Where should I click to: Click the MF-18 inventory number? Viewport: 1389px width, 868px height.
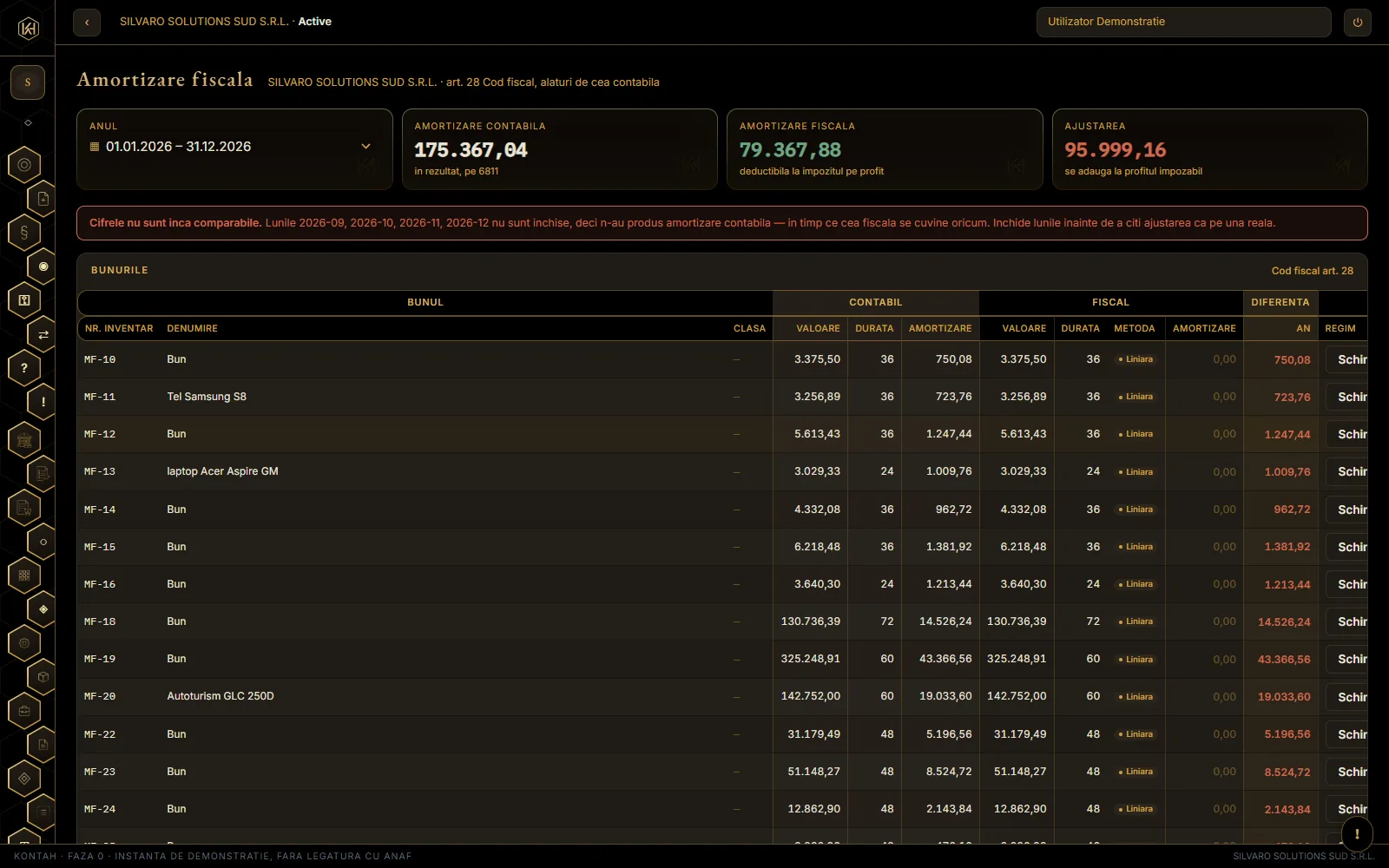click(x=100, y=621)
